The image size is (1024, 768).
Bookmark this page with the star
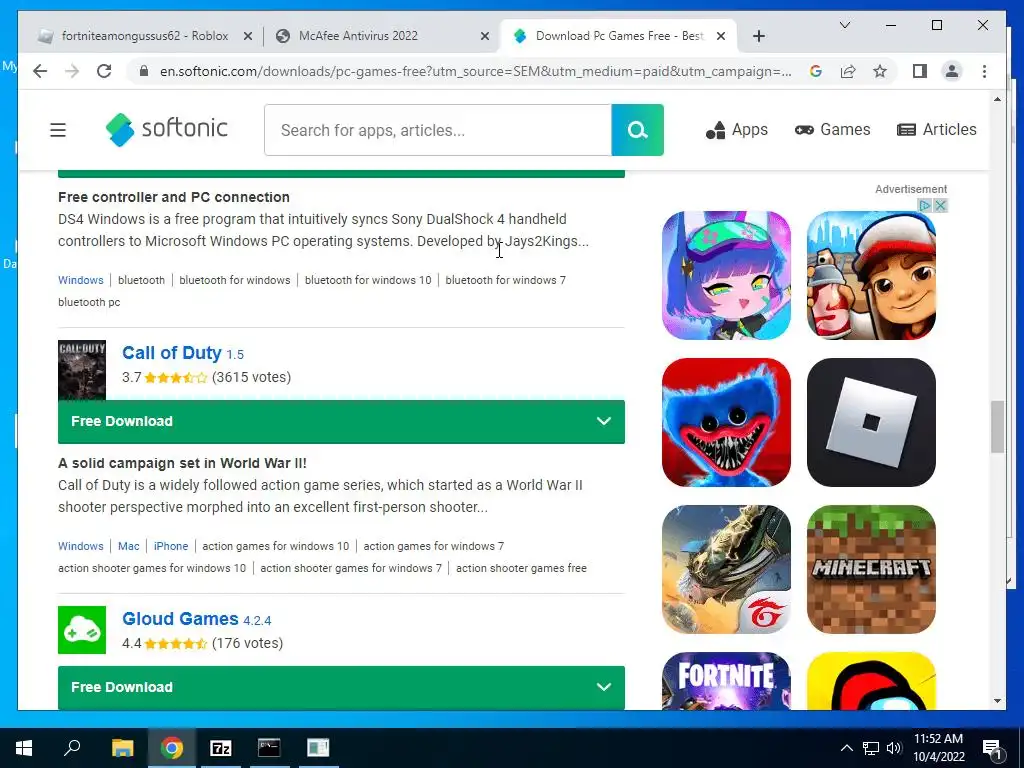click(880, 71)
